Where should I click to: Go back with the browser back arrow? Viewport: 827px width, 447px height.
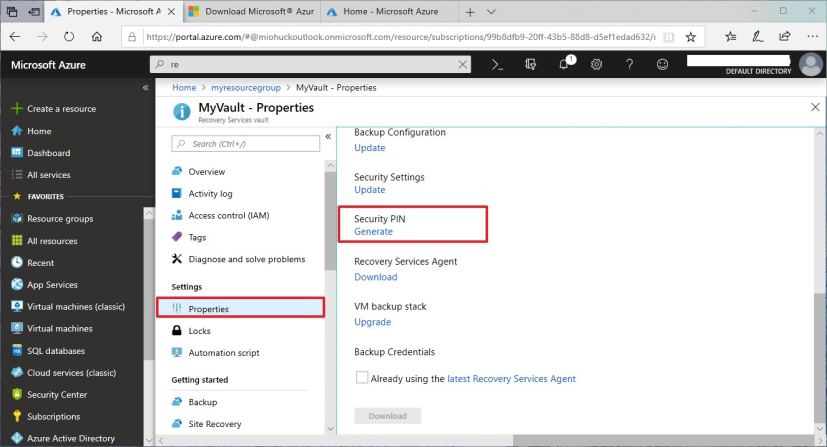click(15, 36)
